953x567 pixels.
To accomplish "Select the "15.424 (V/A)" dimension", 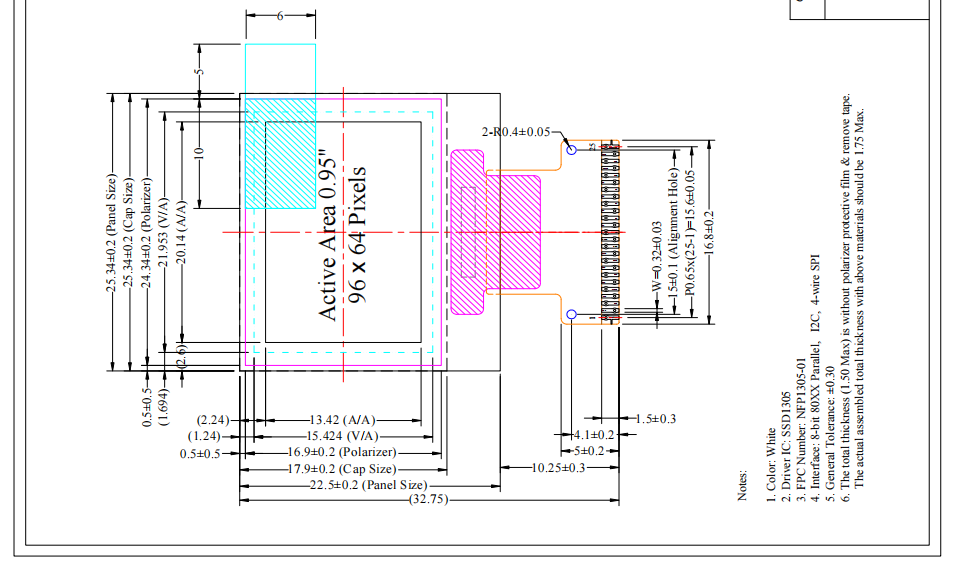I will point(340,436).
